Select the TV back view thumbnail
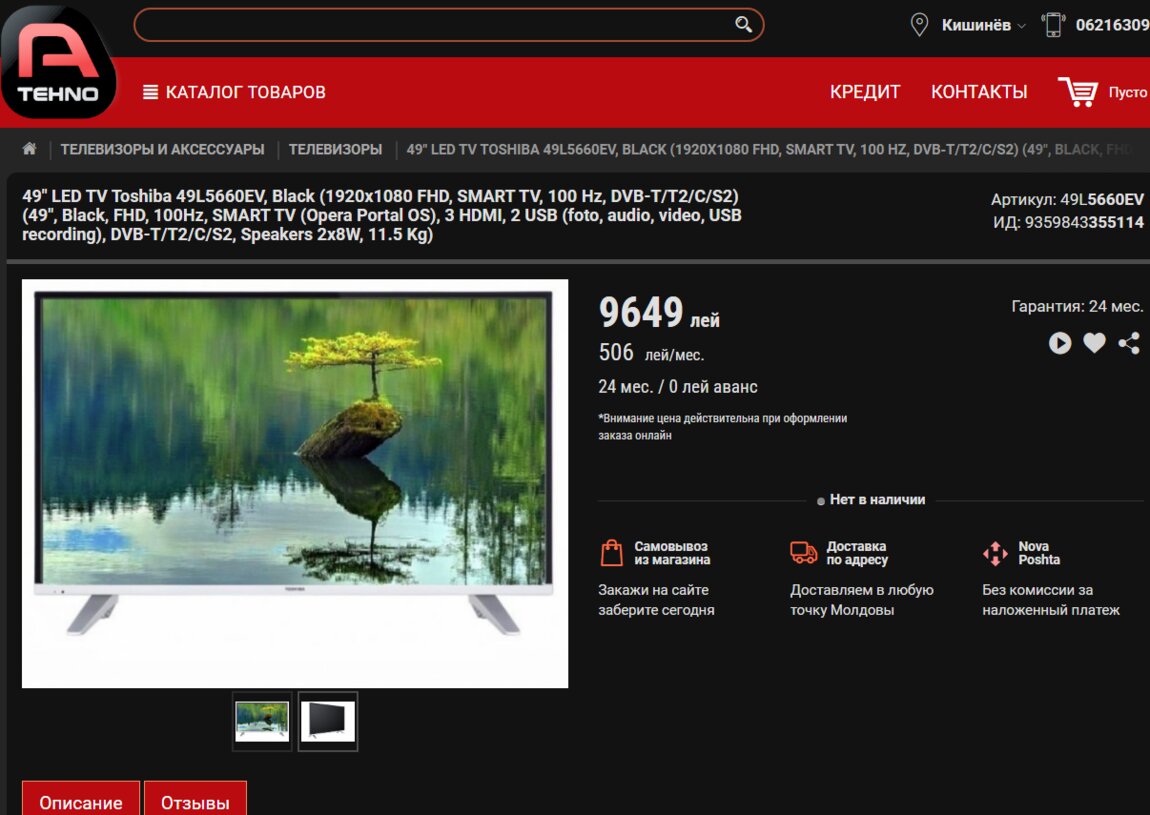Image resolution: width=1150 pixels, height=815 pixels. [328, 721]
